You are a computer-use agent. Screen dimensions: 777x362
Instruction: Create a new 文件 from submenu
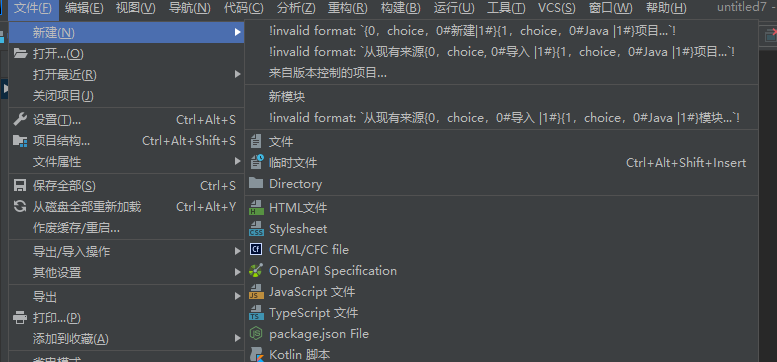click(501, 142)
